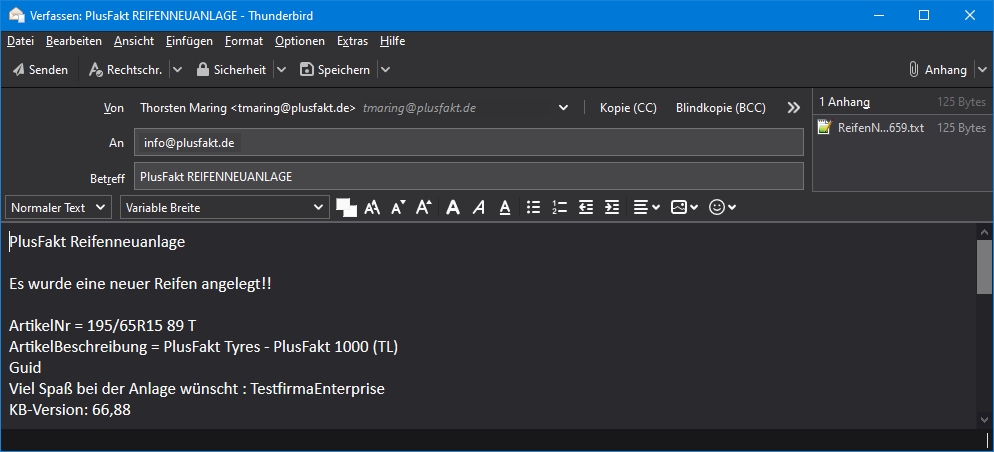Toggle italic formatting

[479, 207]
